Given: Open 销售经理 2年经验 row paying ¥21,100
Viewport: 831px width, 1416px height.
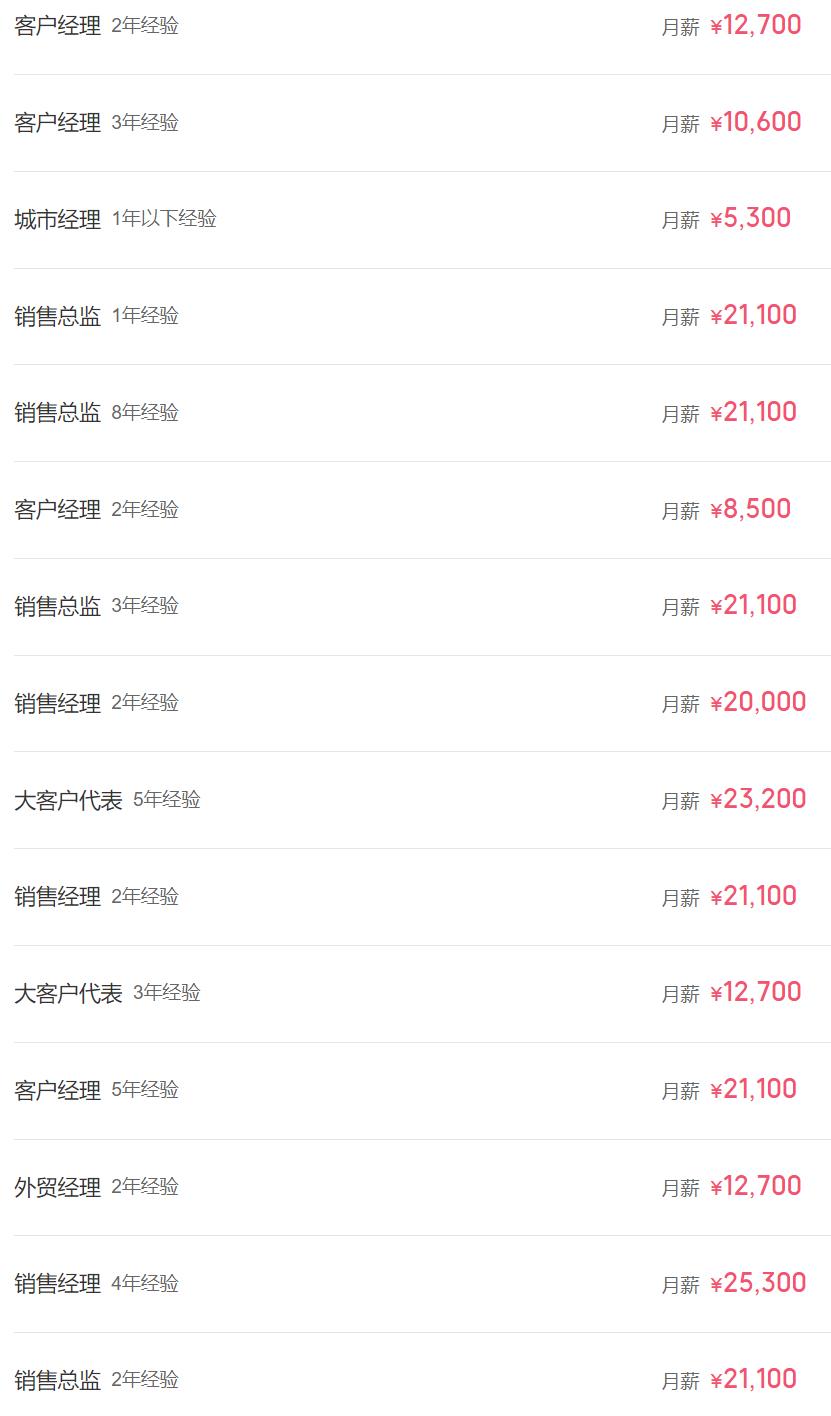Looking at the screenshot, I should tap(58, 898).
